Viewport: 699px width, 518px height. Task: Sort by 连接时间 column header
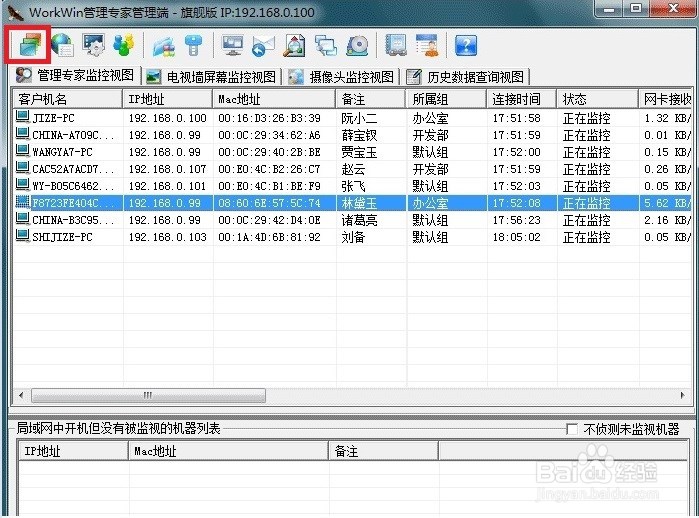pyautogui.click(x=522, y=99)
